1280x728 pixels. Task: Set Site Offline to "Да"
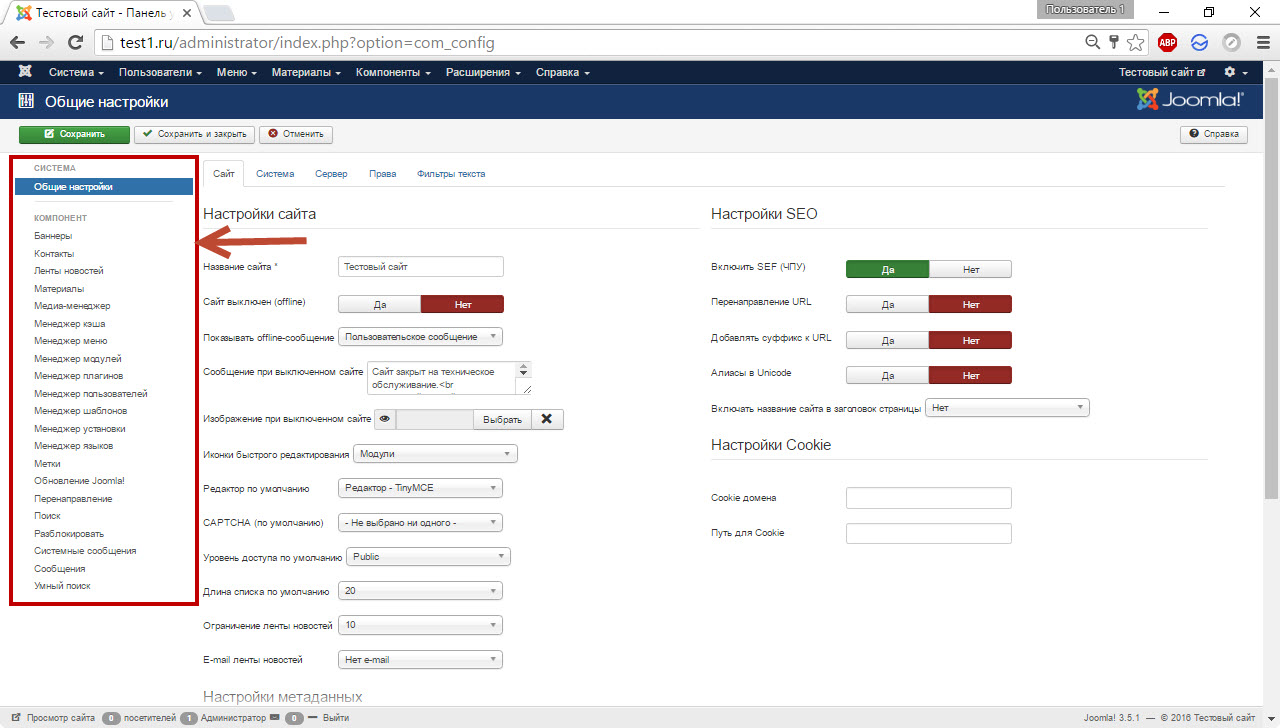tap(379, 304)
